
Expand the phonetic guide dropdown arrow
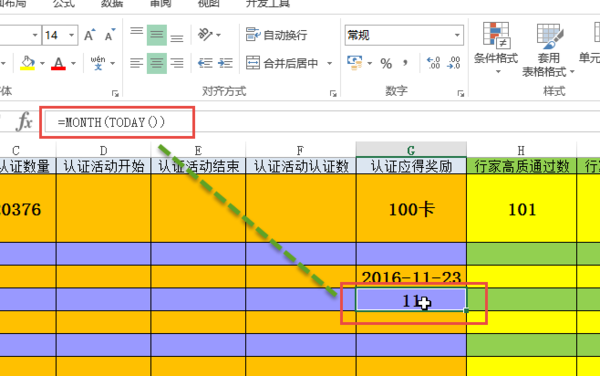[112, 63]
